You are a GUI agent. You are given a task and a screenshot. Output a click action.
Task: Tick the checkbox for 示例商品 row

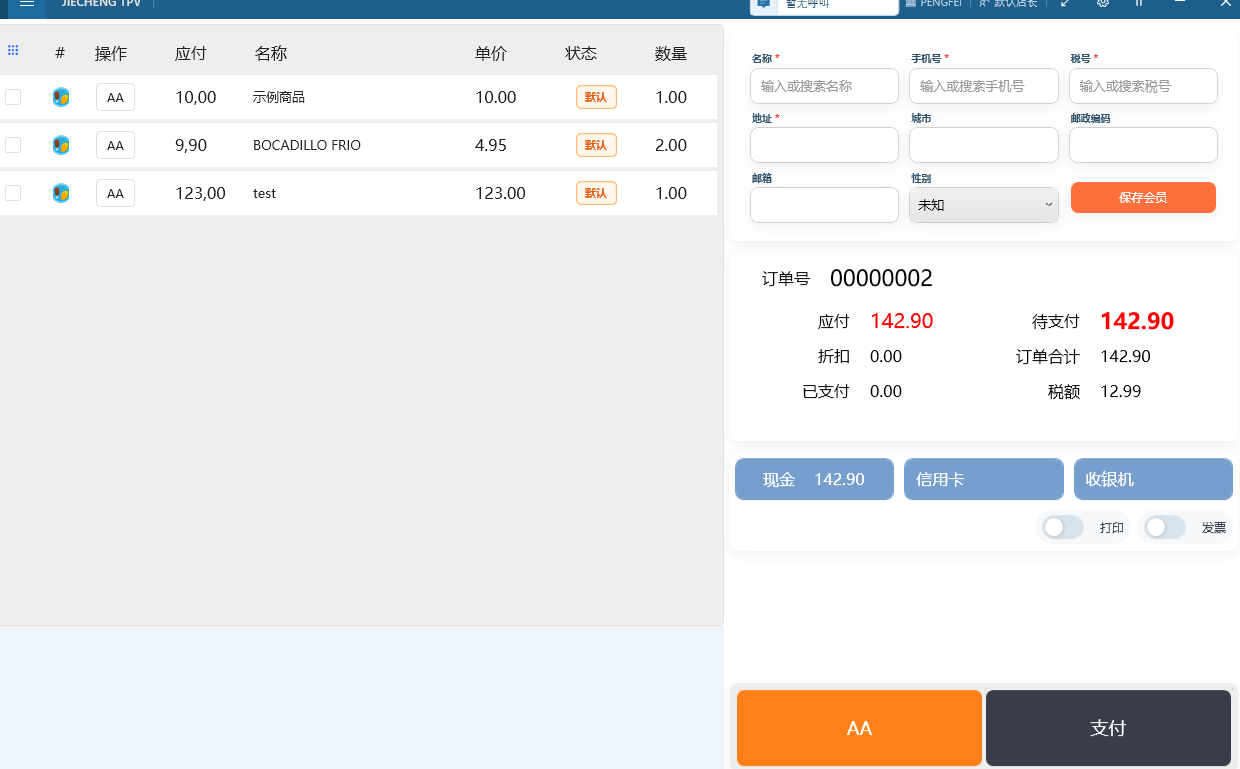(13, 97)
